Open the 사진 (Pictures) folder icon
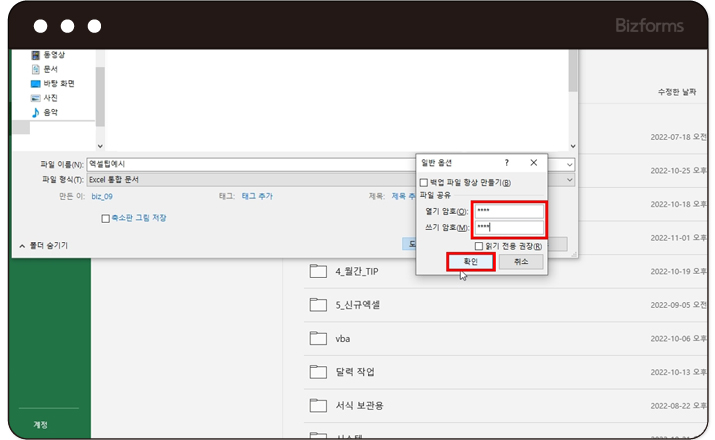Viewport: 715px width, 440px height. point(36,98)
